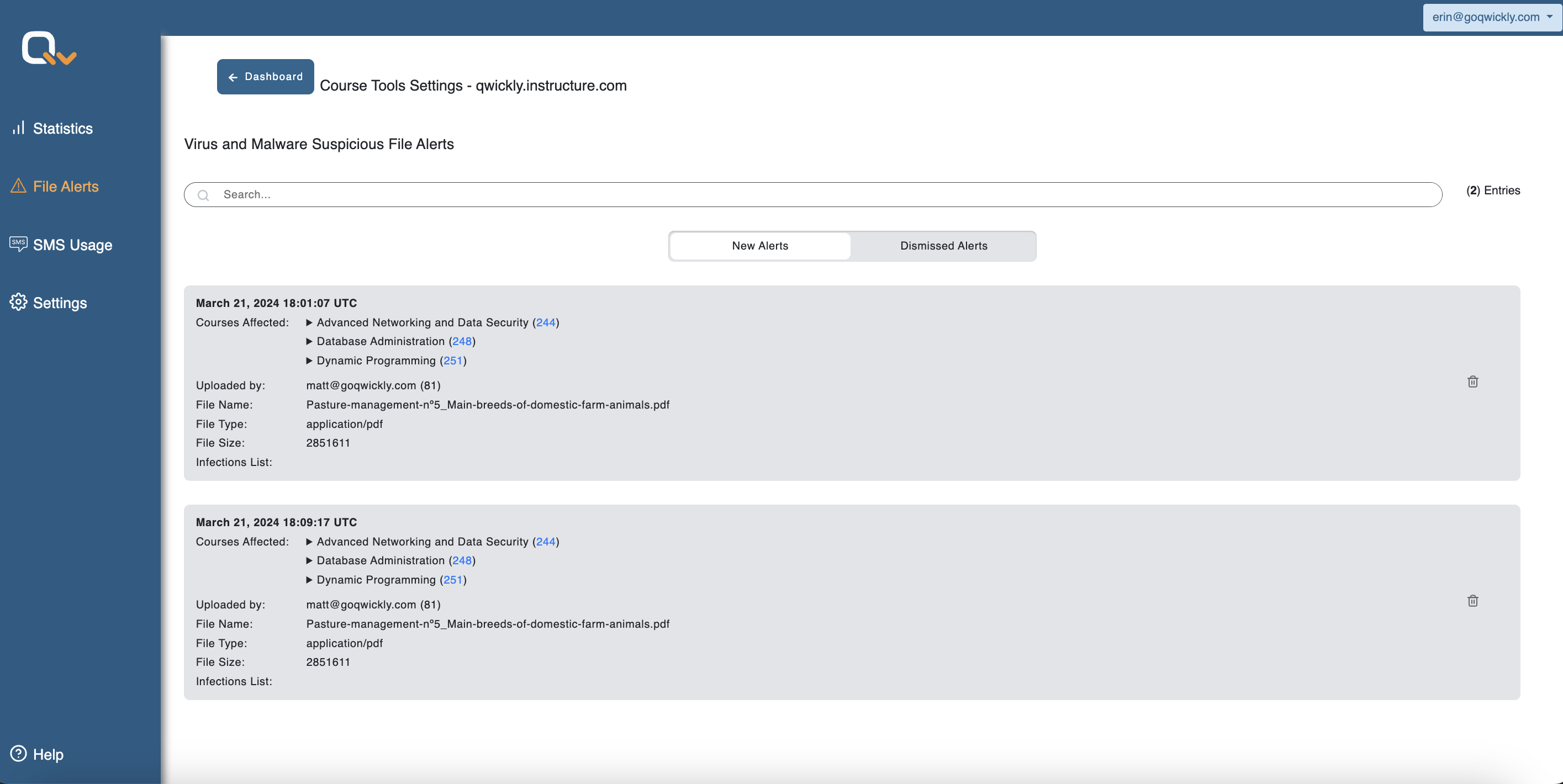Image resolution: width=1563 pixels, height=784 pixels.
Task: Click the search magnifier icon
Action: click(x=203, y=195)
